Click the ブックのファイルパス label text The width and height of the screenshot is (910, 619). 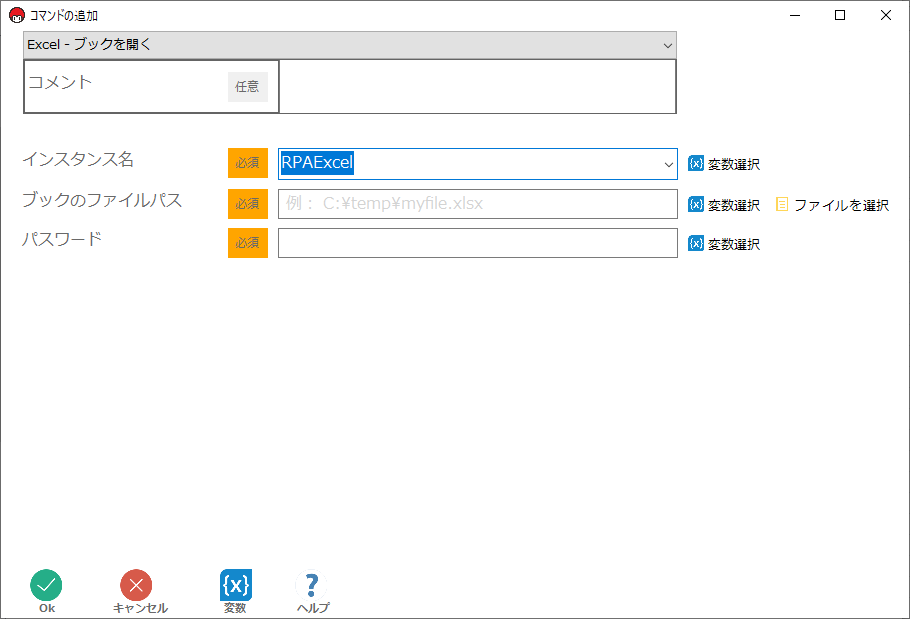click(x=102, y=200)
